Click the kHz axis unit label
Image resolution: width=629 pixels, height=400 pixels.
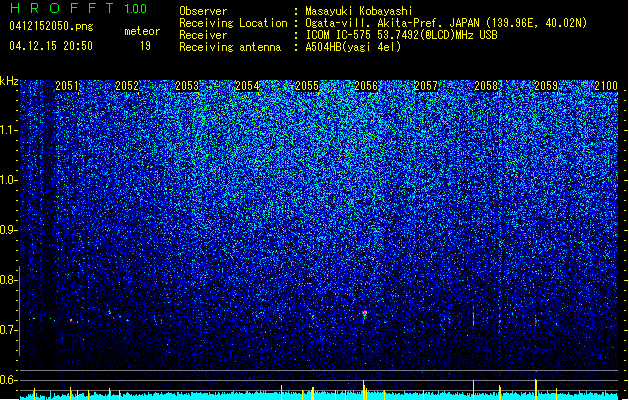(9, 81)
